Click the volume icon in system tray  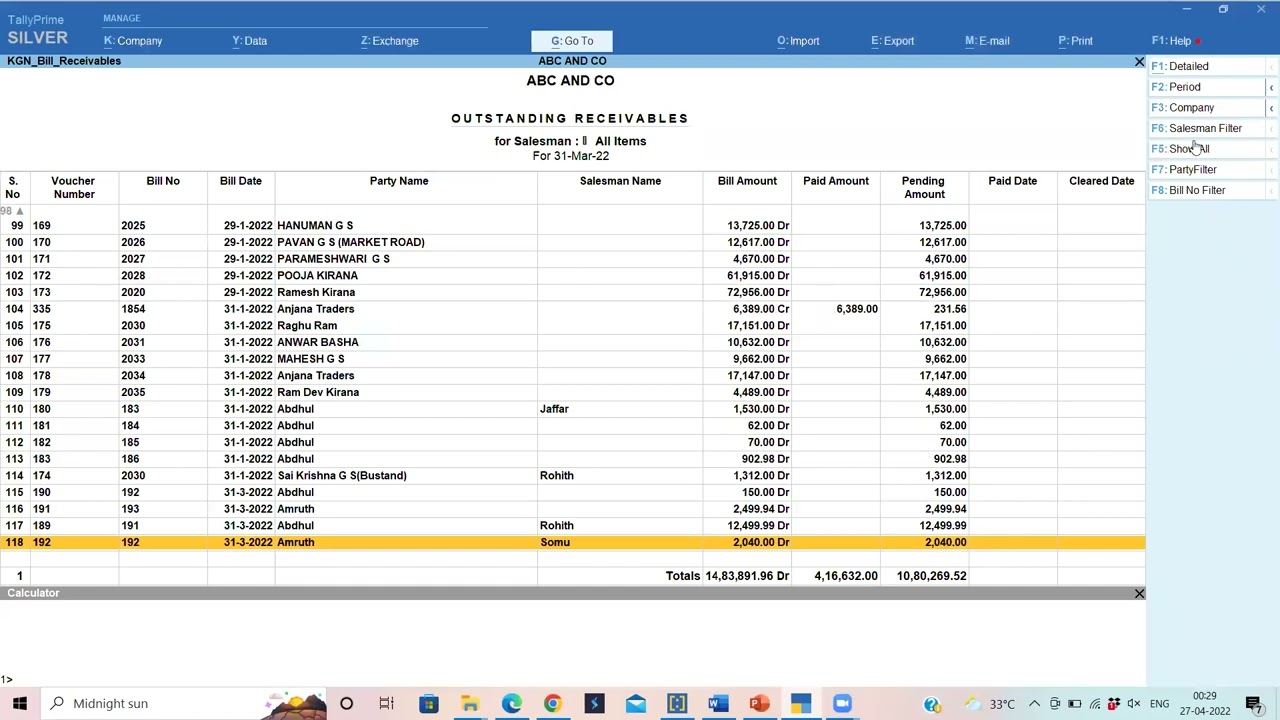(x=1135, y=704)
